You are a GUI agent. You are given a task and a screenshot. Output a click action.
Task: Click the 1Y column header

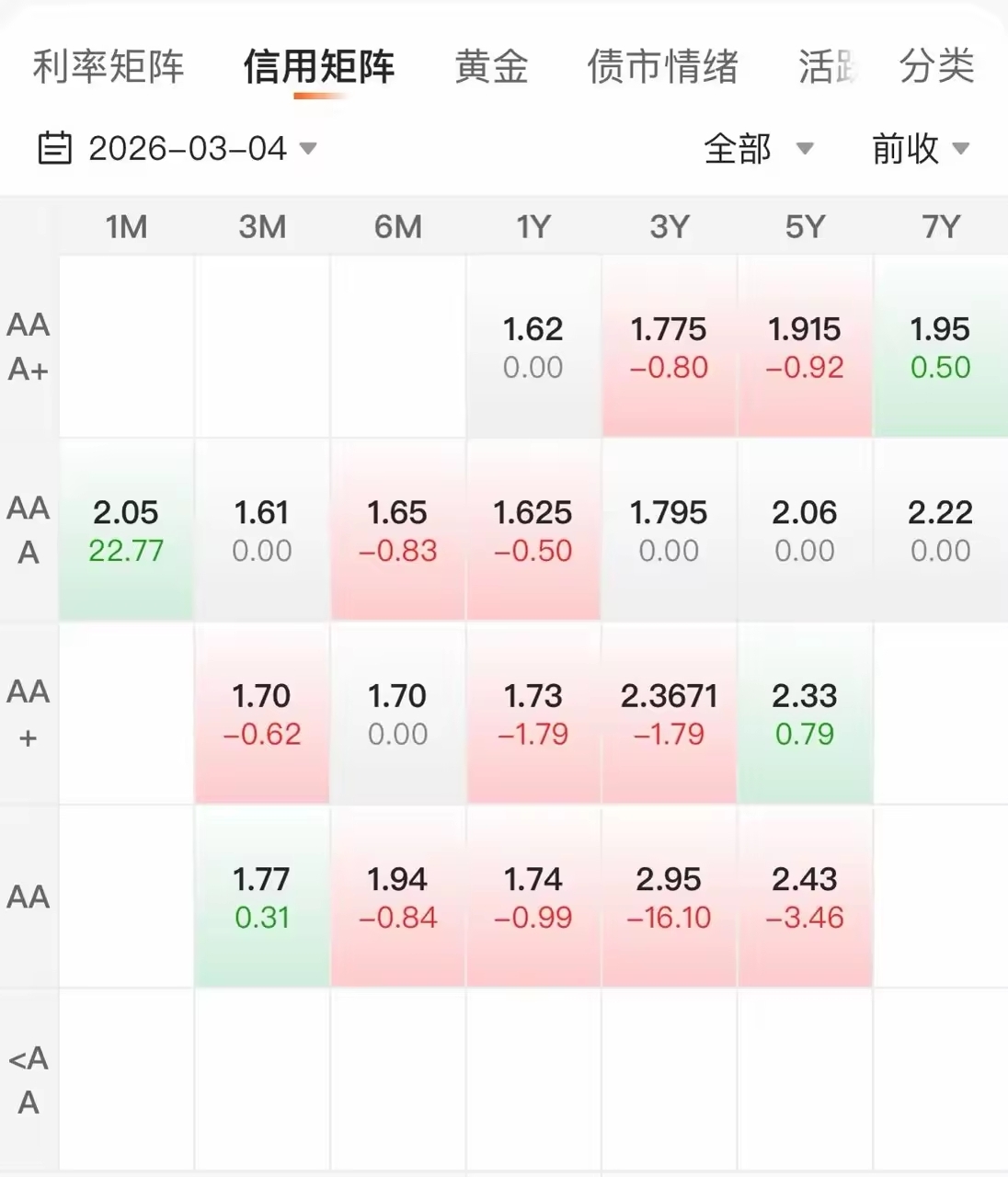click(x=533, y=226)
